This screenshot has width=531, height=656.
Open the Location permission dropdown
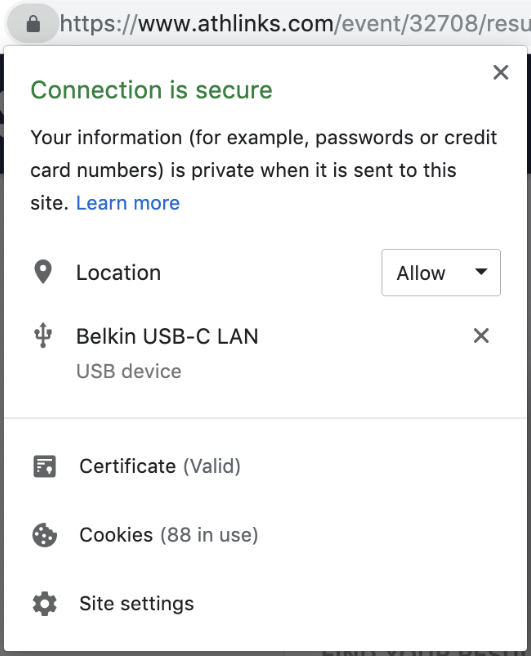pyautogui.click(x=441, y=273)
